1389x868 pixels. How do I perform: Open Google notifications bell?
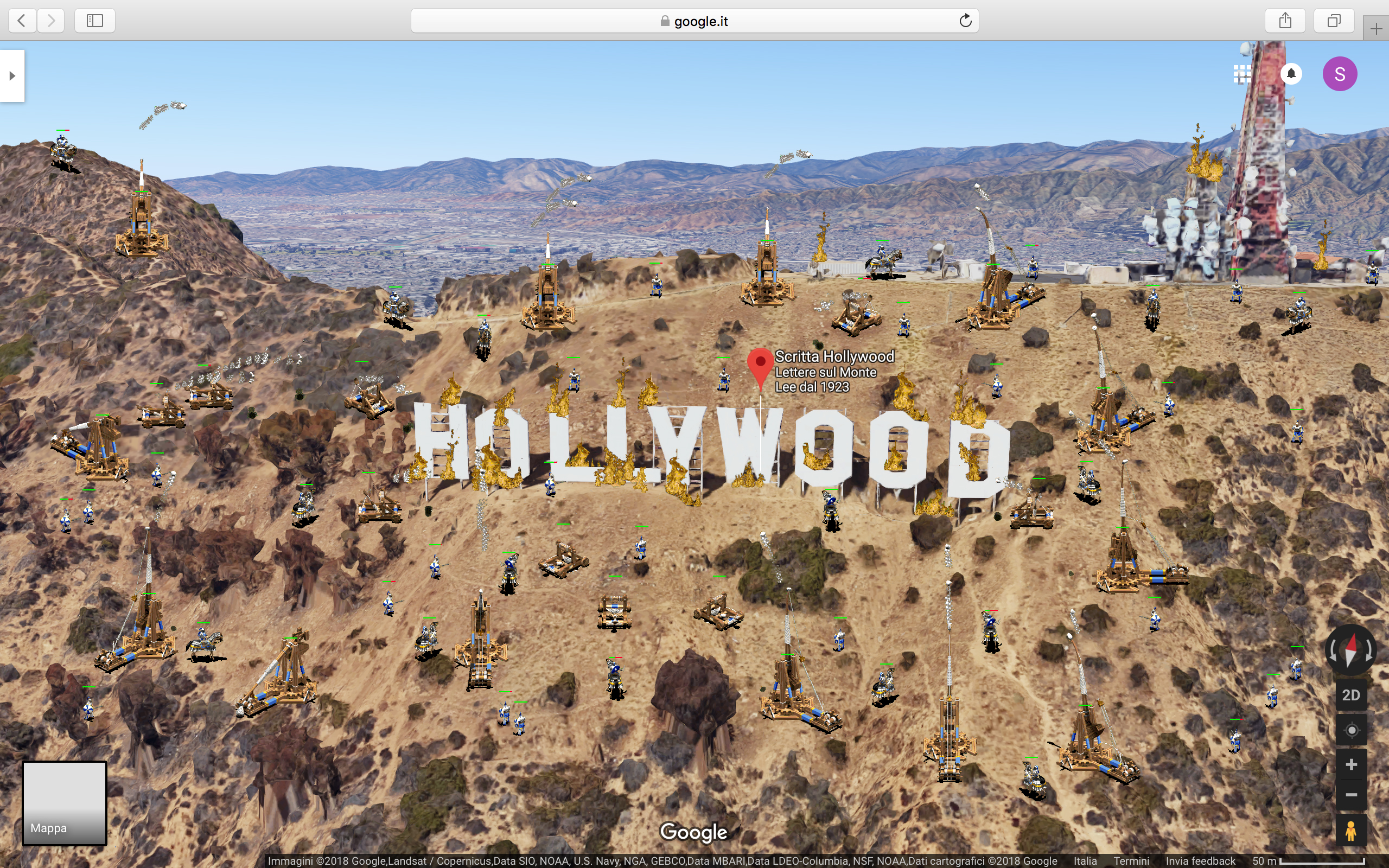pyautogui.click(x=1291, y=73)
